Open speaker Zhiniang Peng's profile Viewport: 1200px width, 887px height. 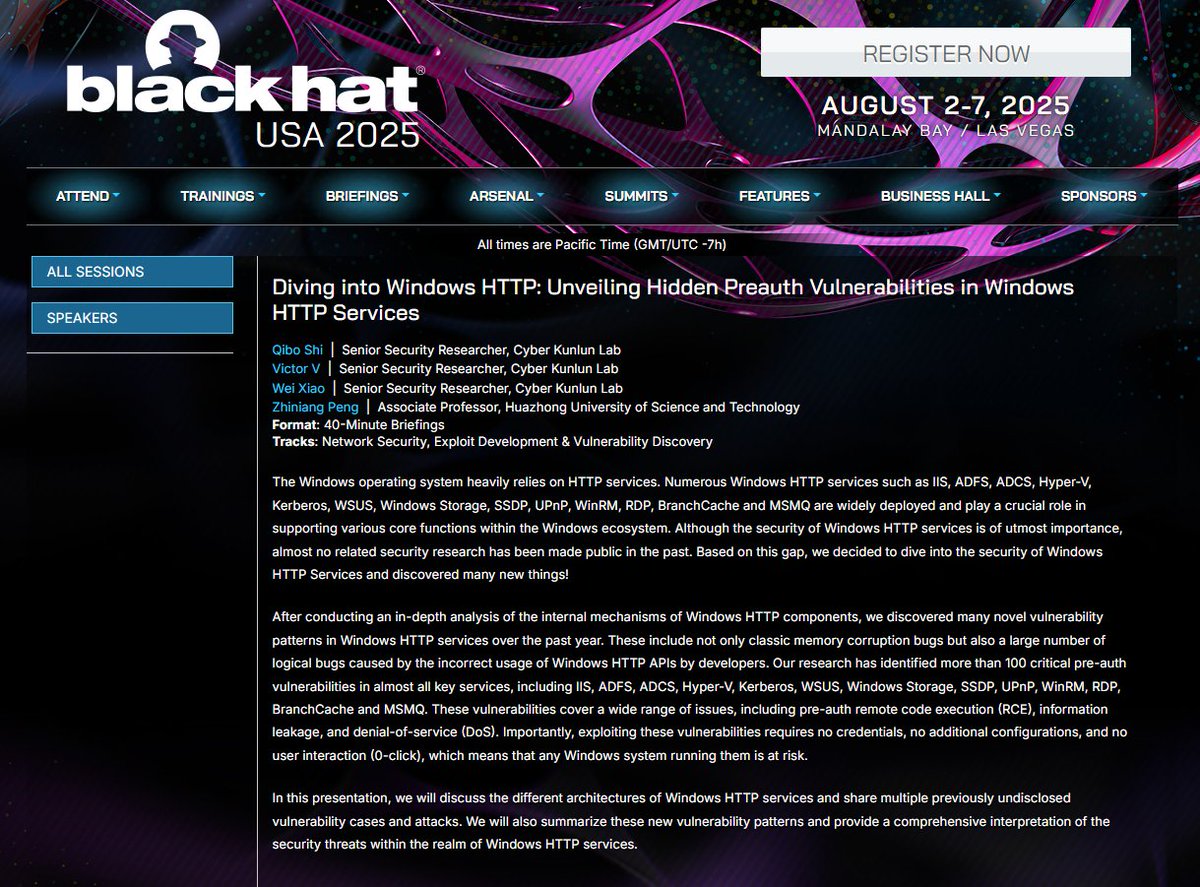point(315,407)
